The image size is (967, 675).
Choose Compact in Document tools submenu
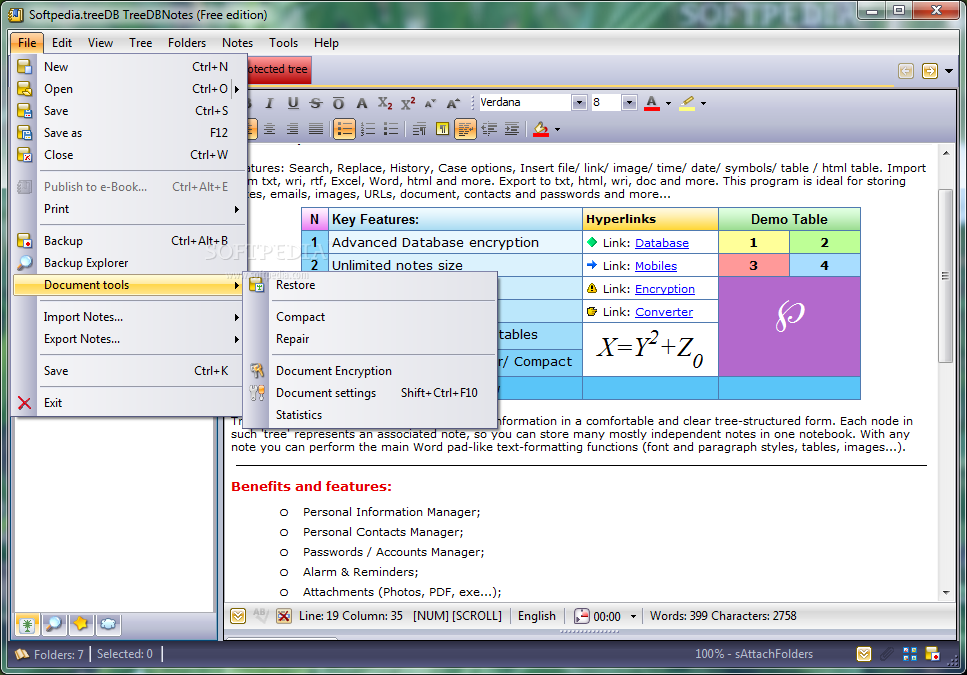tap(370, 317)
